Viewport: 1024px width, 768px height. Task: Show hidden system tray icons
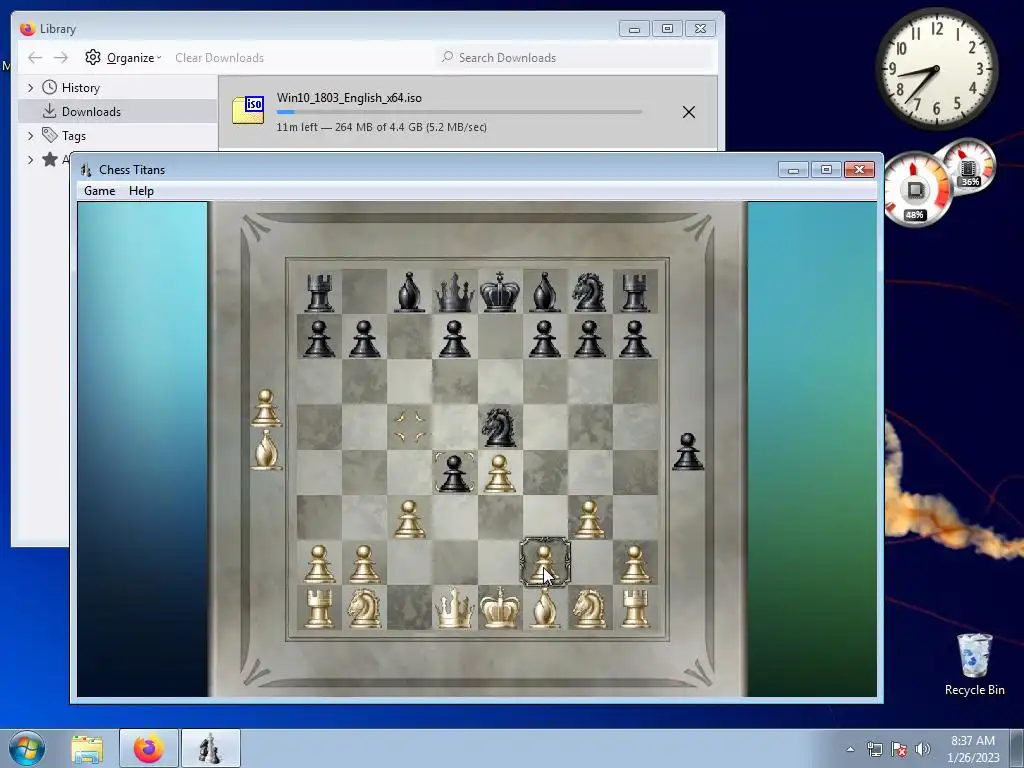coord(850,749)
